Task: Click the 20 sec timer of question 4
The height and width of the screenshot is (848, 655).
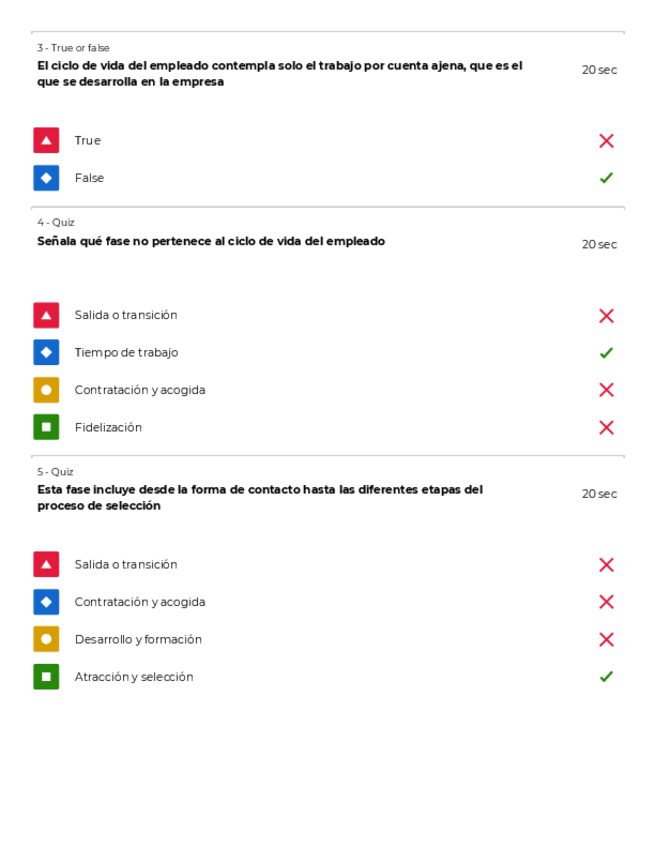Action: [x=599, y=245]
